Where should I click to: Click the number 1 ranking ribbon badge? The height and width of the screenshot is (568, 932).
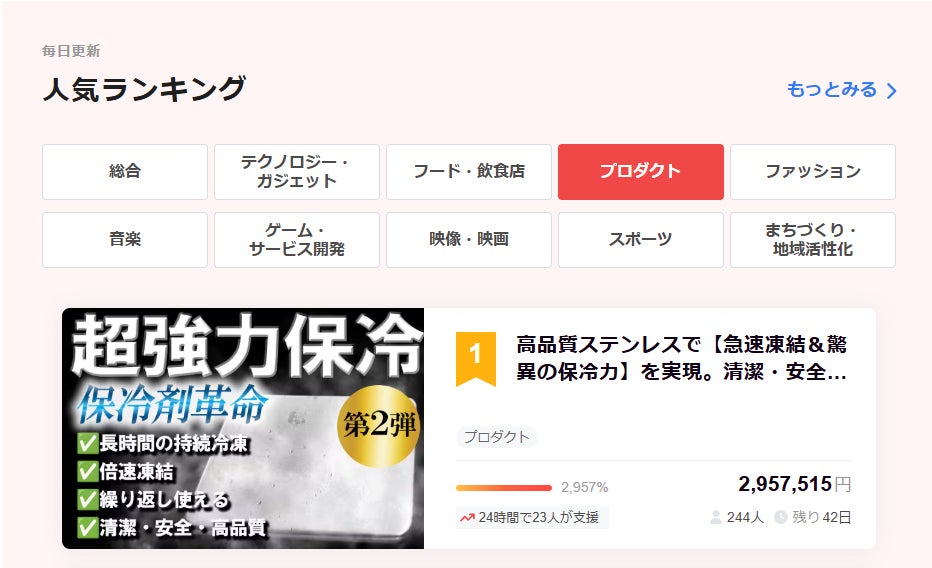click(x=476, y=359)
